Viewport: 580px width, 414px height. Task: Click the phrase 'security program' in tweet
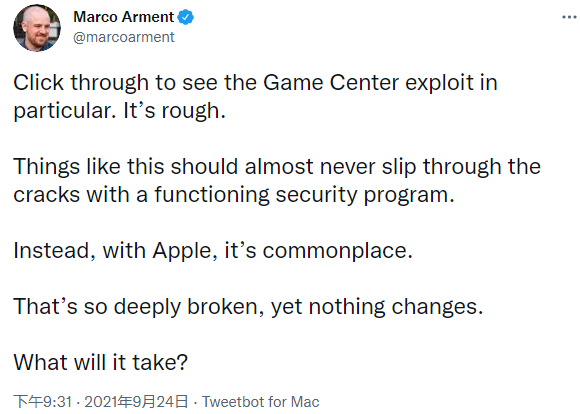[x=365, y=195]
